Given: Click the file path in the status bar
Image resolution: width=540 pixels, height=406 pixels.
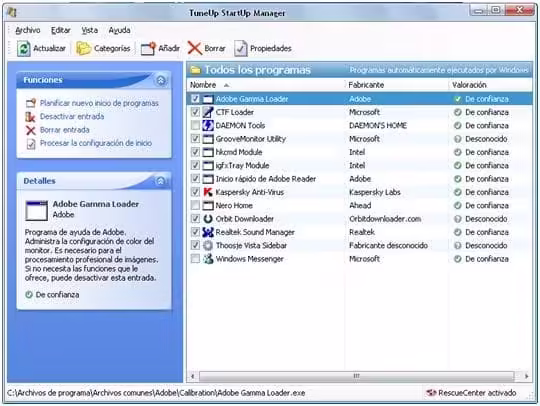Looking at the screenshot, I should point(156,393).
